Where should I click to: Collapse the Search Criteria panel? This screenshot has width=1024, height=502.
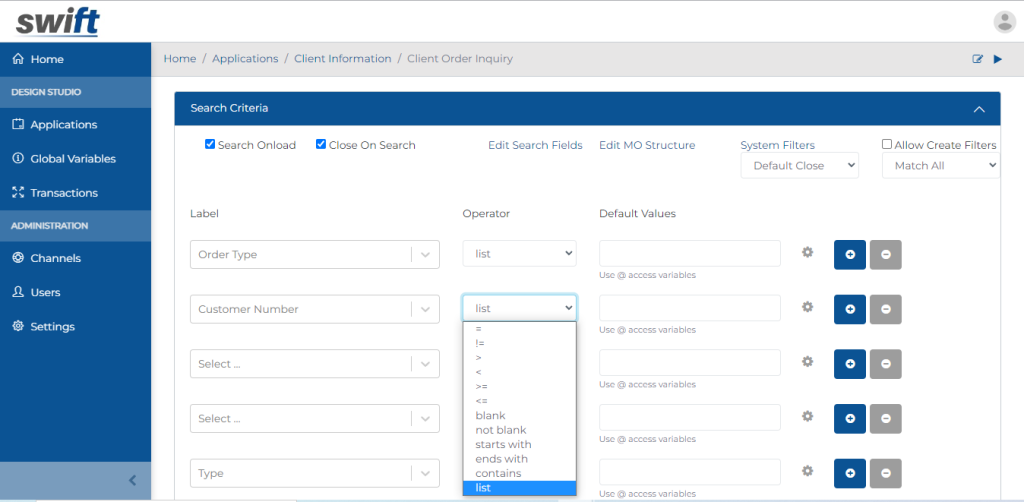979,109
